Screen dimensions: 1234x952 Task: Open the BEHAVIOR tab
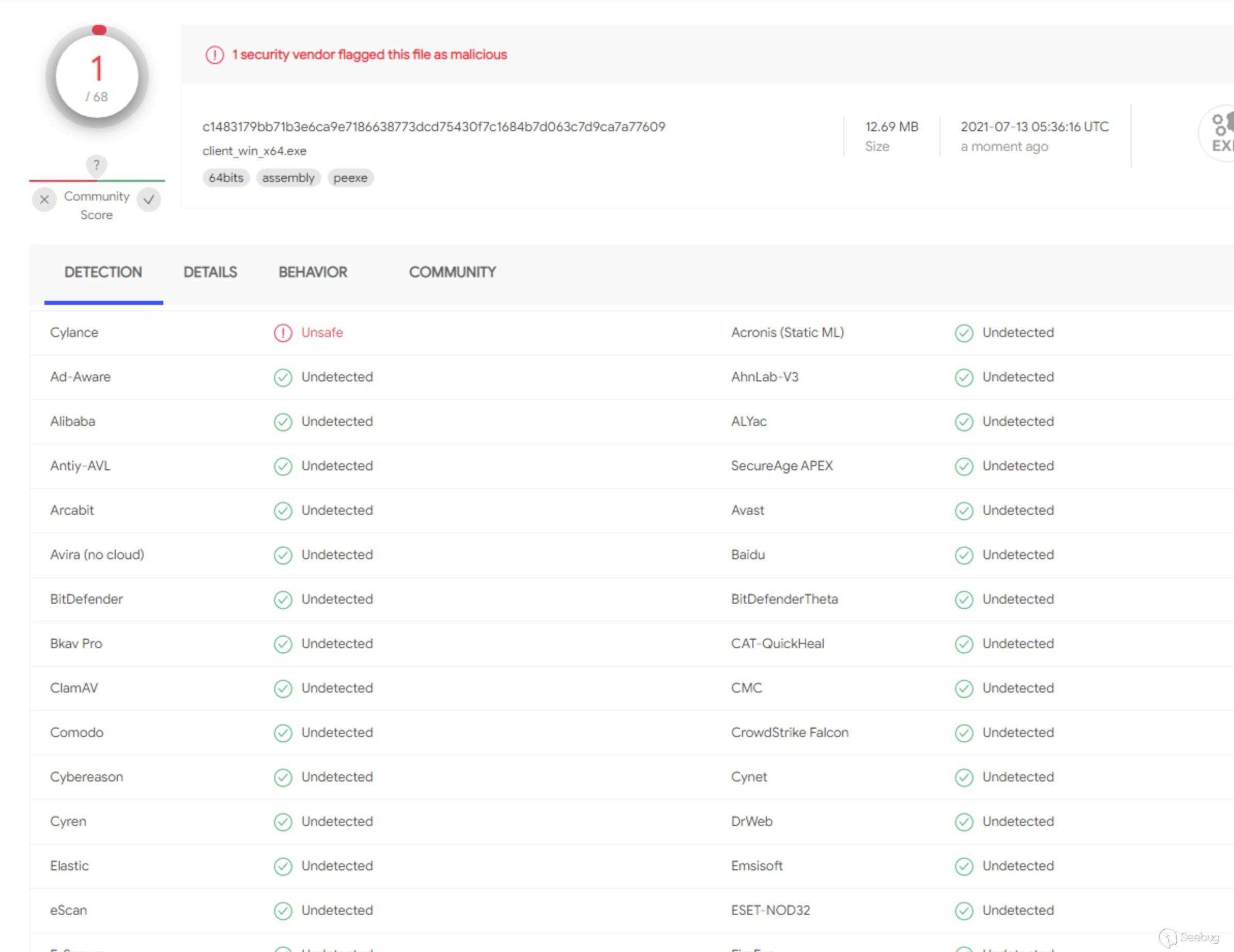[x=313, y=272]
